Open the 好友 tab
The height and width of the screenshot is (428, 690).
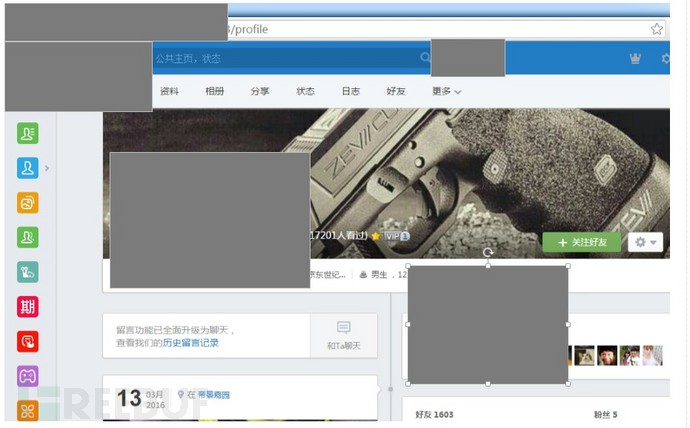point(396,91)
